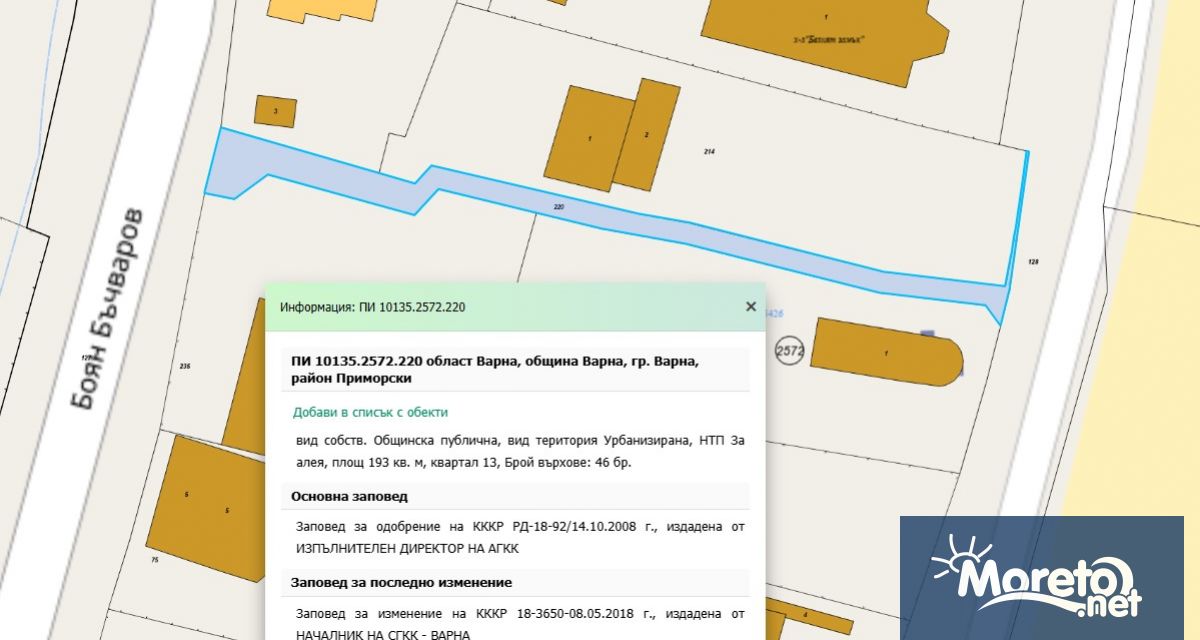Click the parcel label 214
This screenshot has width=1200, height=640.
coord(709,151)
